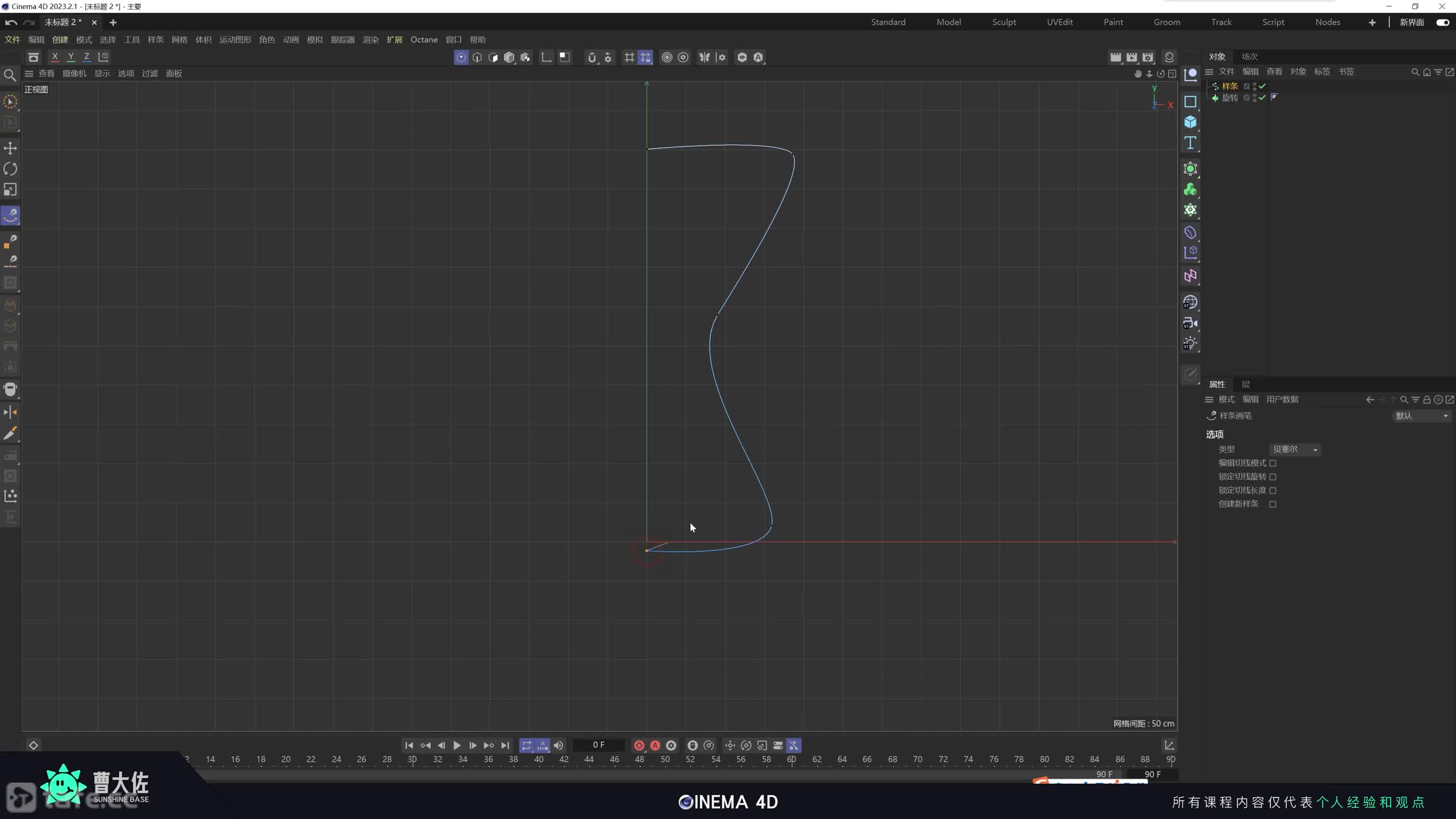Select the 旋转 object in object manager
Screen dimensions: 1456x819
pos(1230,98)
